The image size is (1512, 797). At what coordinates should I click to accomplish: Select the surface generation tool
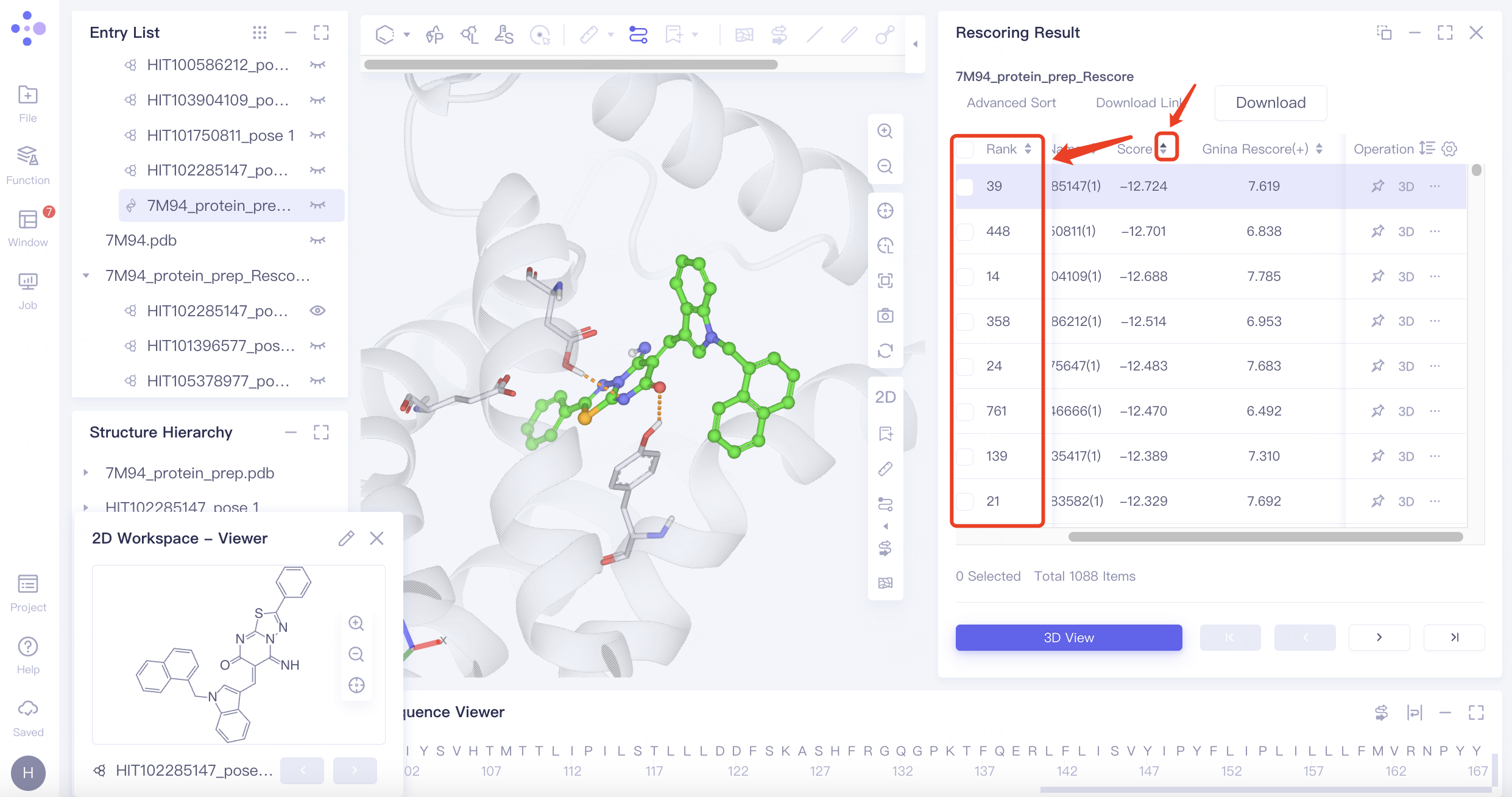click(x=504, y=35)
